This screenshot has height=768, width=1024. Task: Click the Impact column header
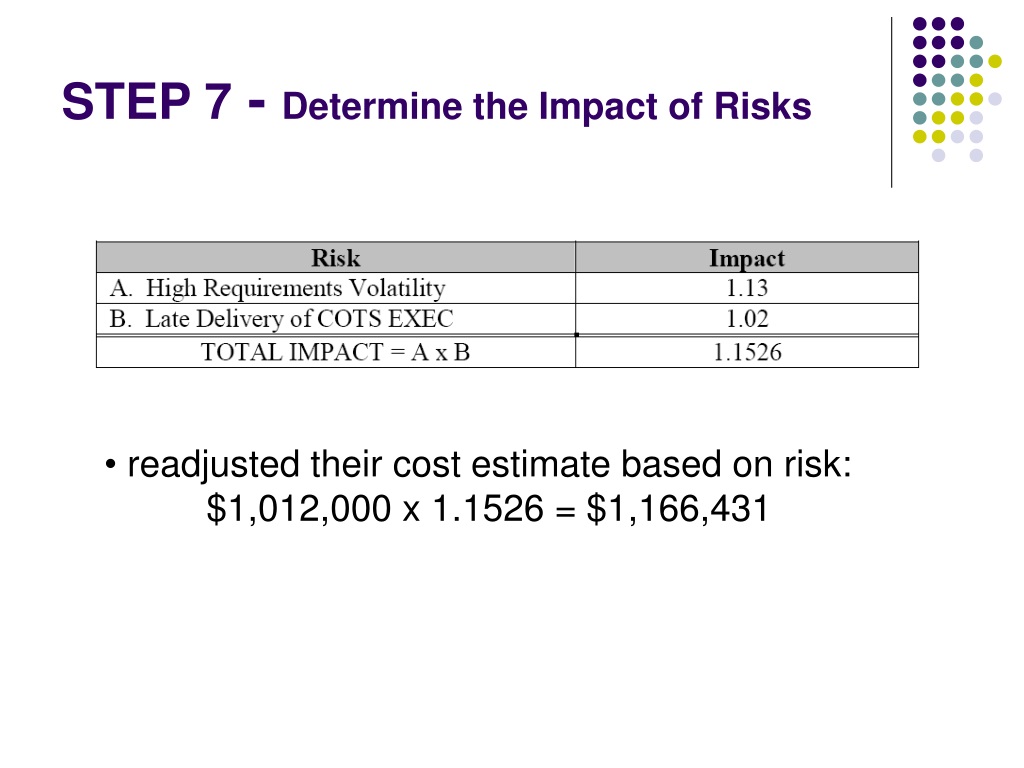[x=747, y=257]
